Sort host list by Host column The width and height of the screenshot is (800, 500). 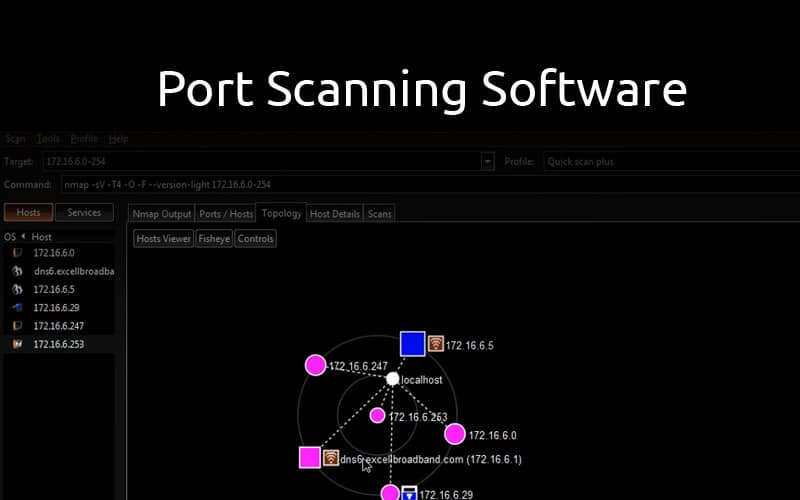(x=41, y=237)
